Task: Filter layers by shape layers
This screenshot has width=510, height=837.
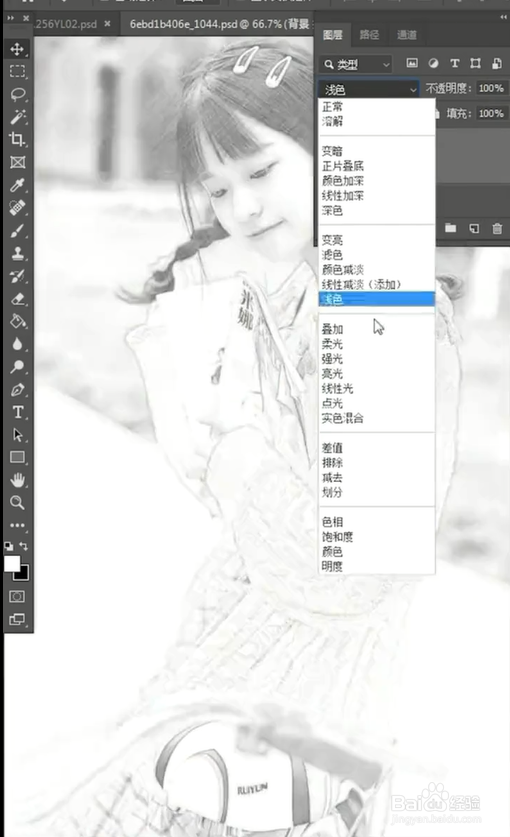Action: [475, 64]
